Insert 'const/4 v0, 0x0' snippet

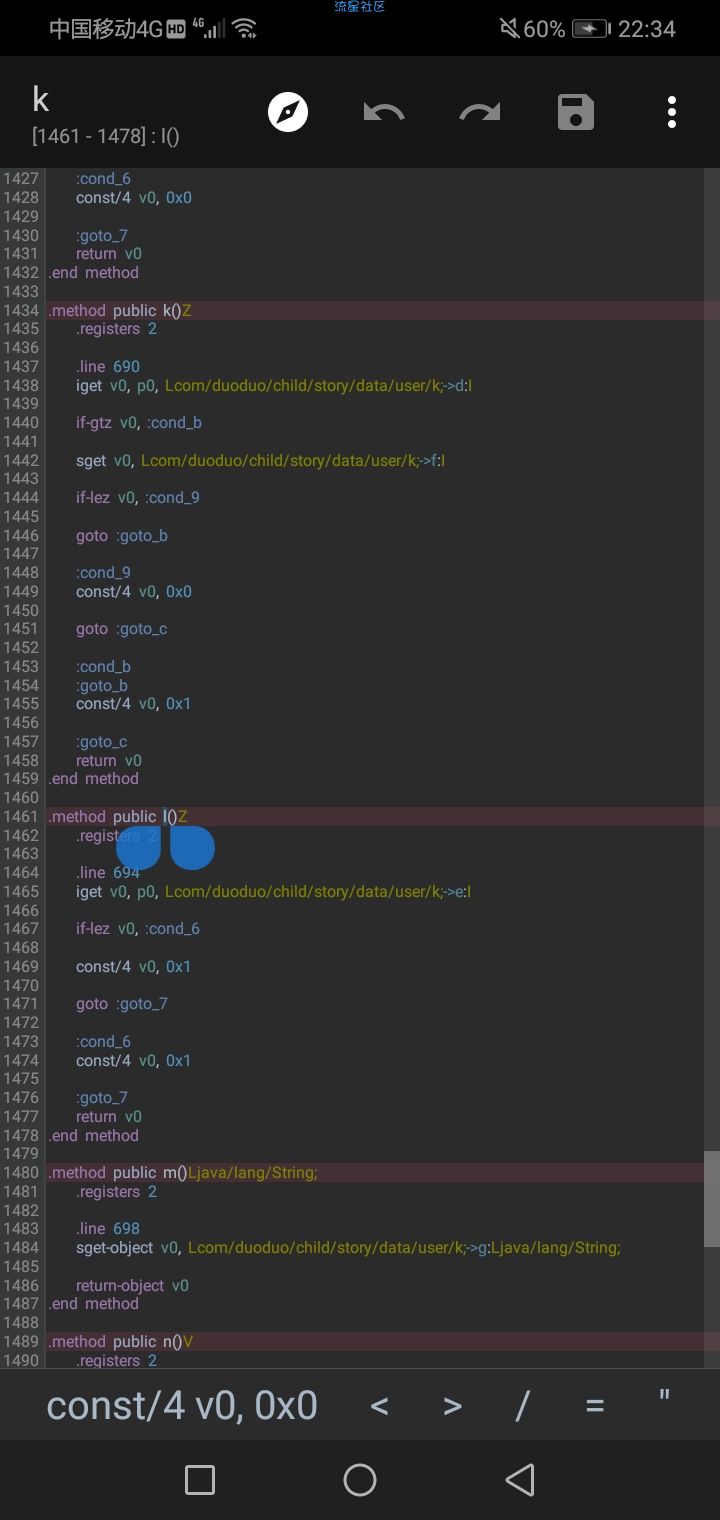click(x=182, y=1405)
